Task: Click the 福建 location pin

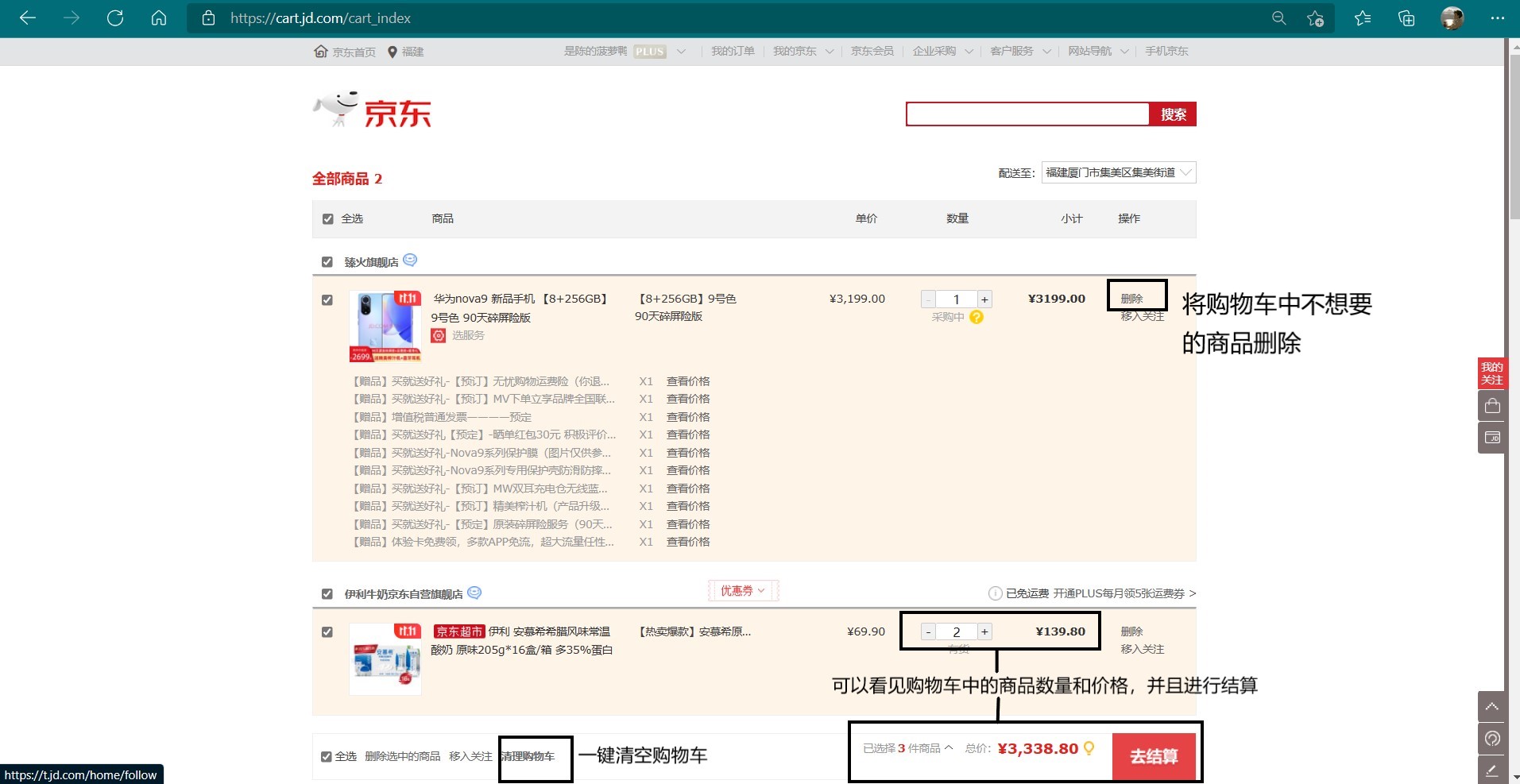Action: click(x=392, y=52)
